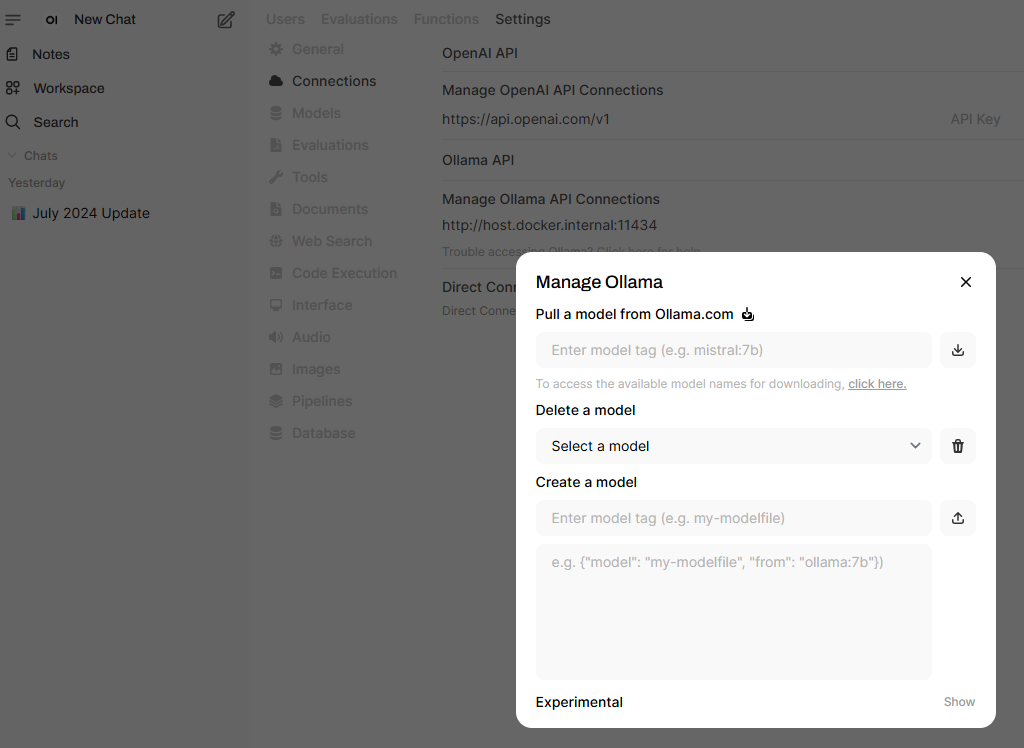Viewport: 1024px width, 748px height.
Task: Open Workspace from the sidebar
Action: click(68, 88)
